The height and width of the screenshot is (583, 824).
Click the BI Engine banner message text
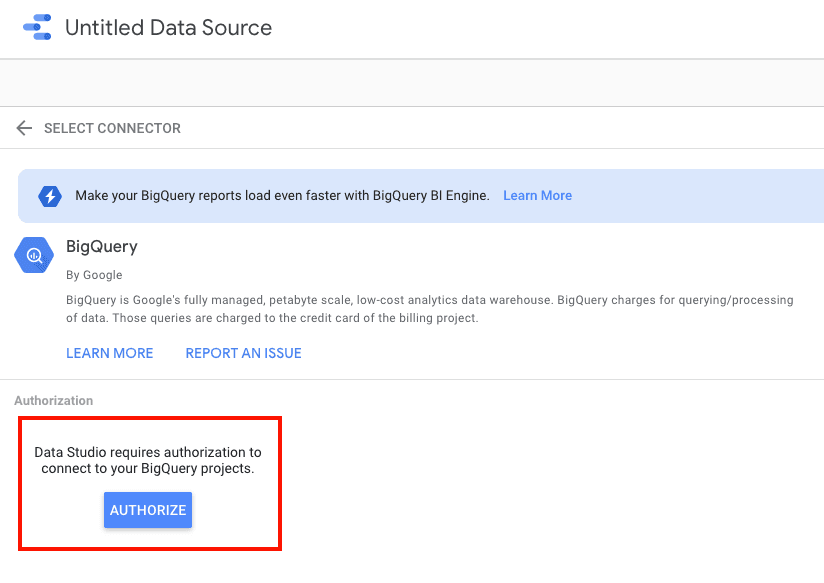click(282, 196)
